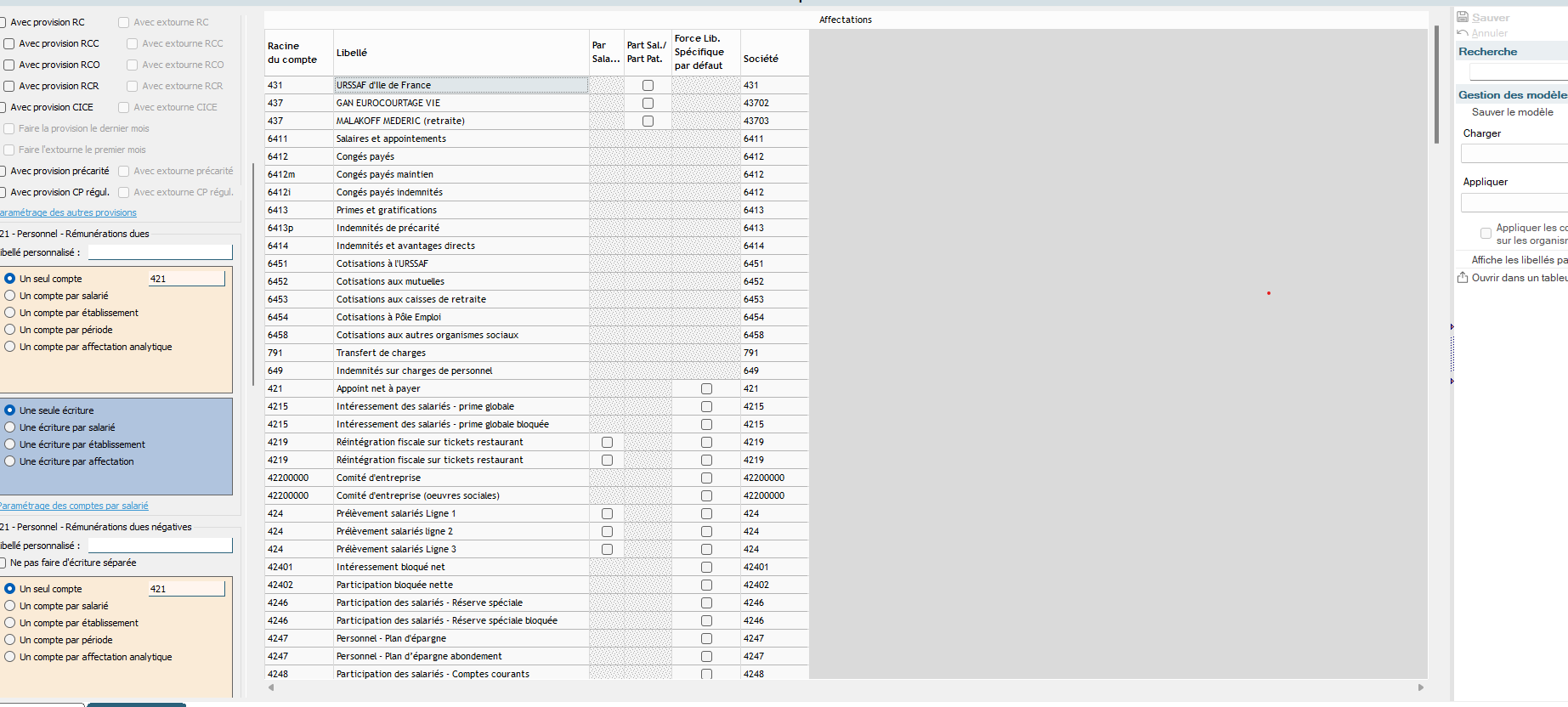Click the left settings panel vertical scrollbar
Image resolution: width=1568 pixels, height=707 pixels.
click(x=253, y=274)
